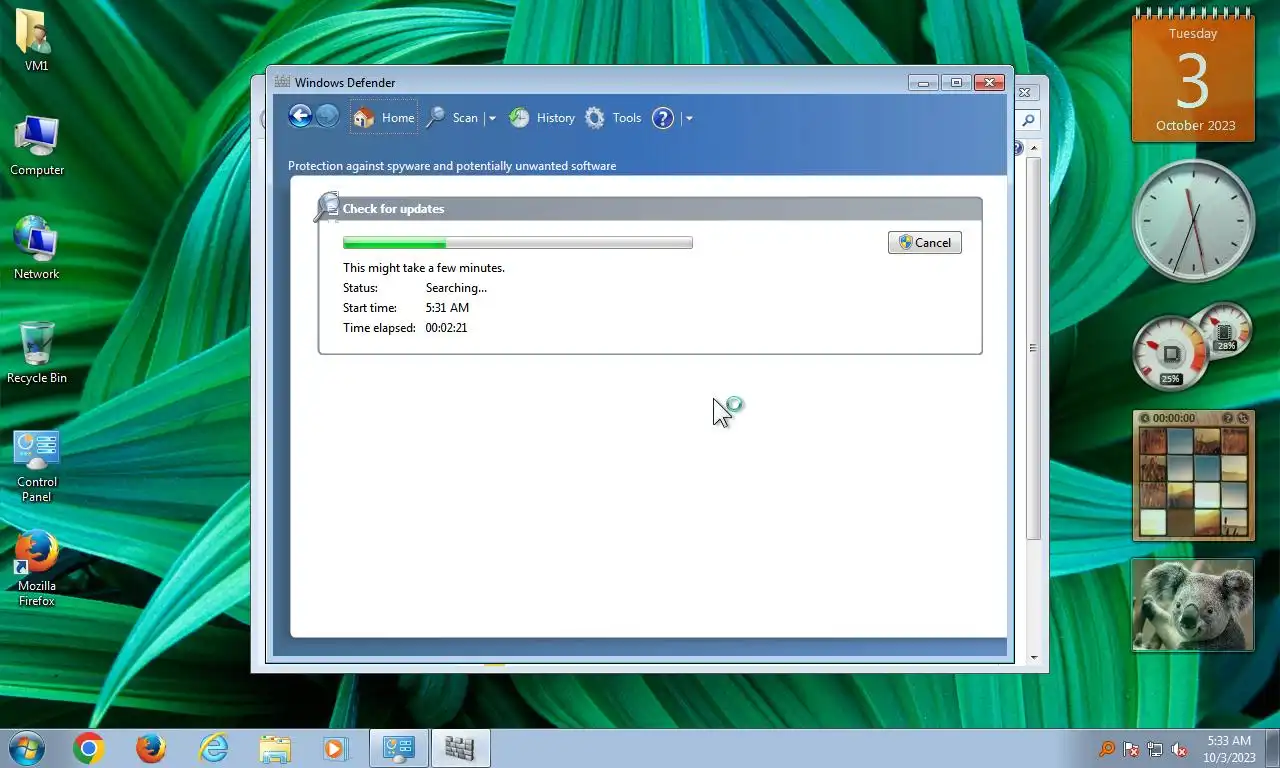Click 'This might take a few minutes.' text
This screenshot has height=768, width=1280.
(x=424, y=268)
